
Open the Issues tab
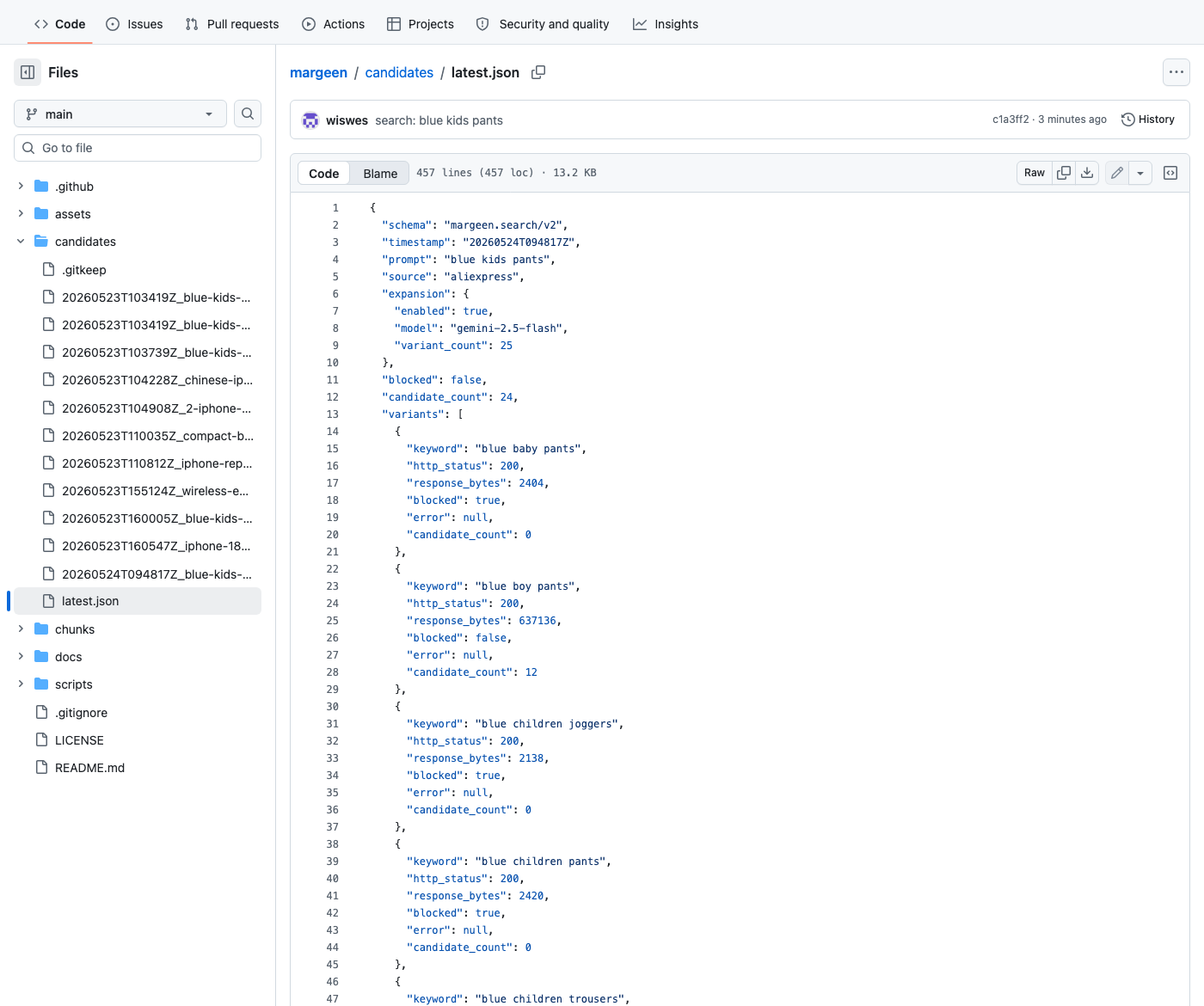(x=134, y=24)
